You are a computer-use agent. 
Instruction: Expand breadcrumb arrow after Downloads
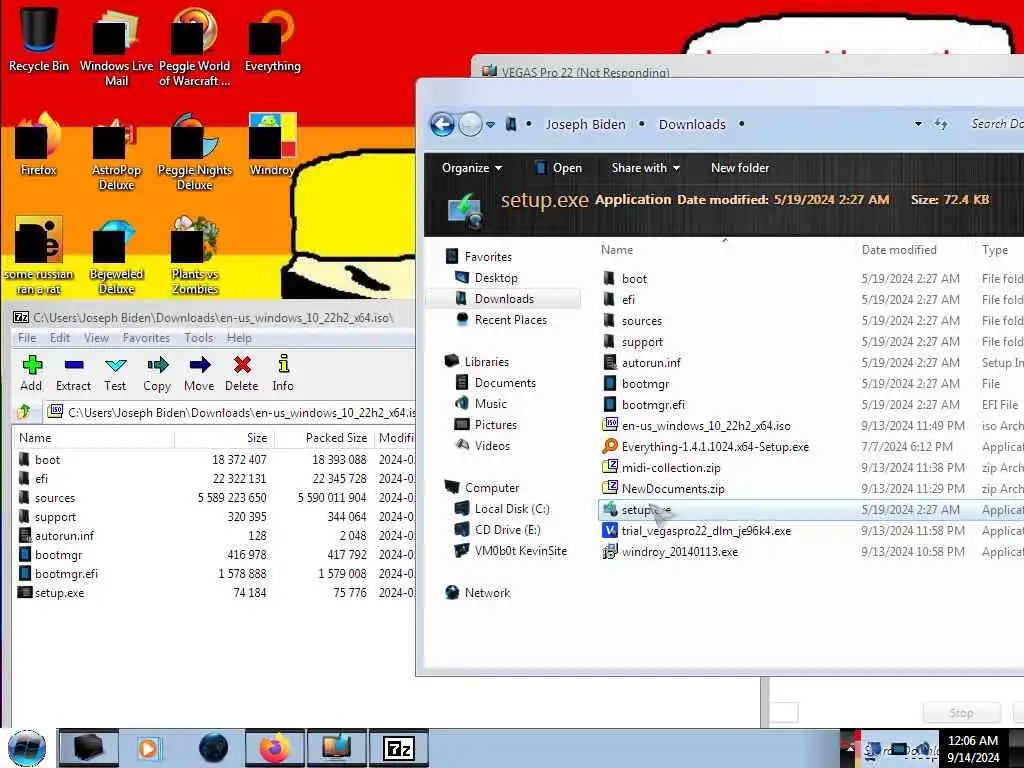[741, 124]
